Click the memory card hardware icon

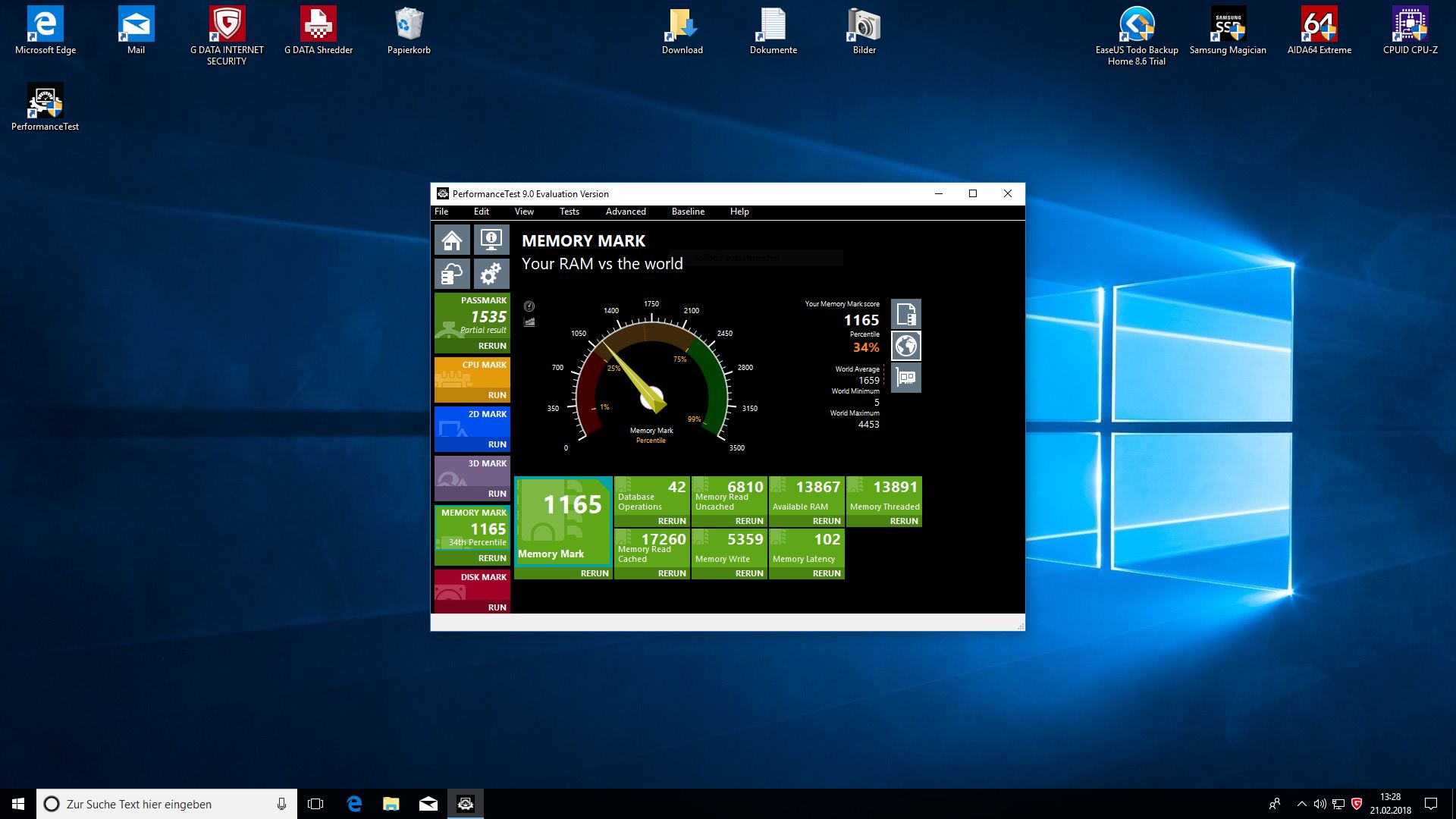905,378
